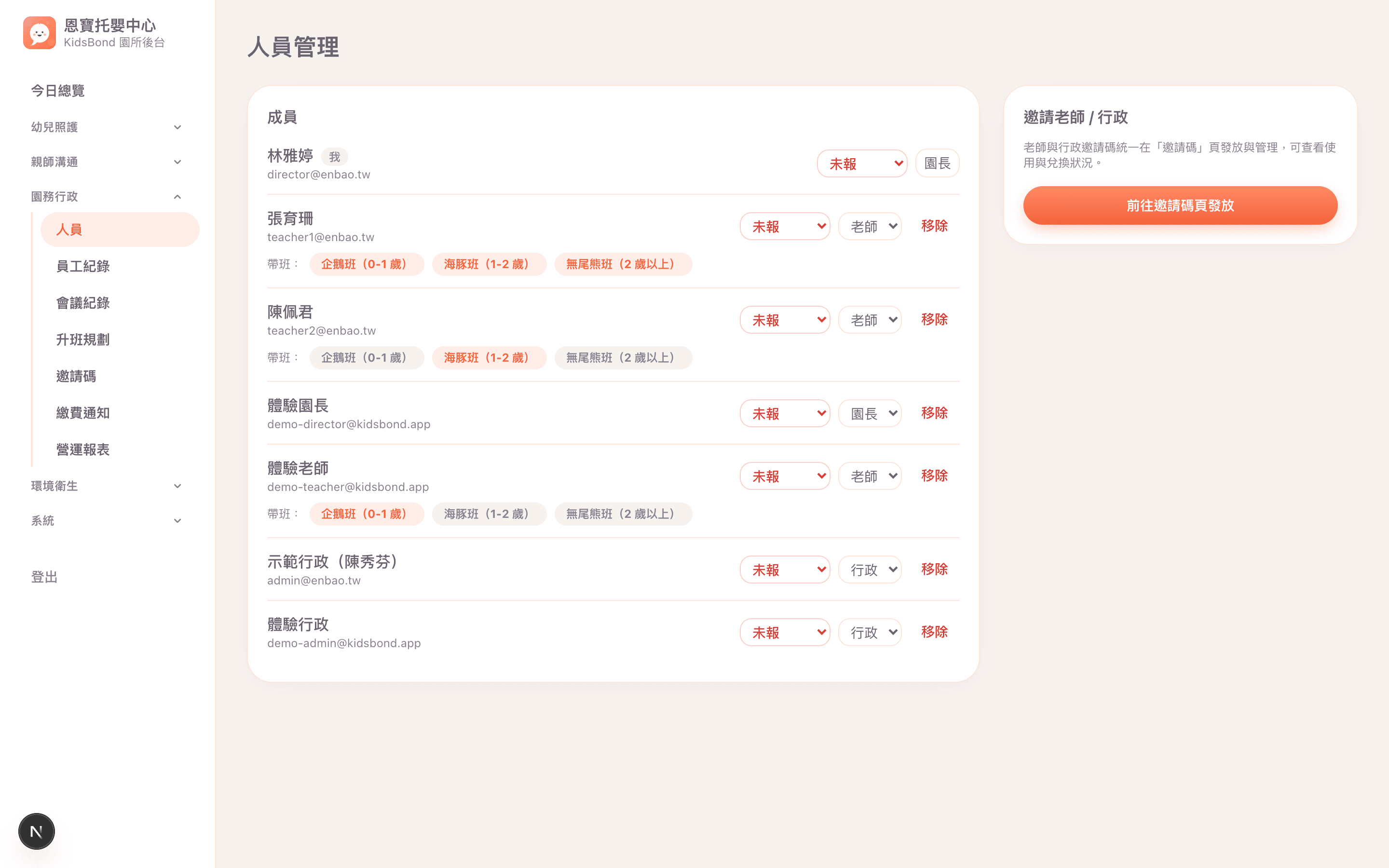Open 陳佩君's 未報 status dropdown
Screen dimensions: 1389x868
click(785, 320)
